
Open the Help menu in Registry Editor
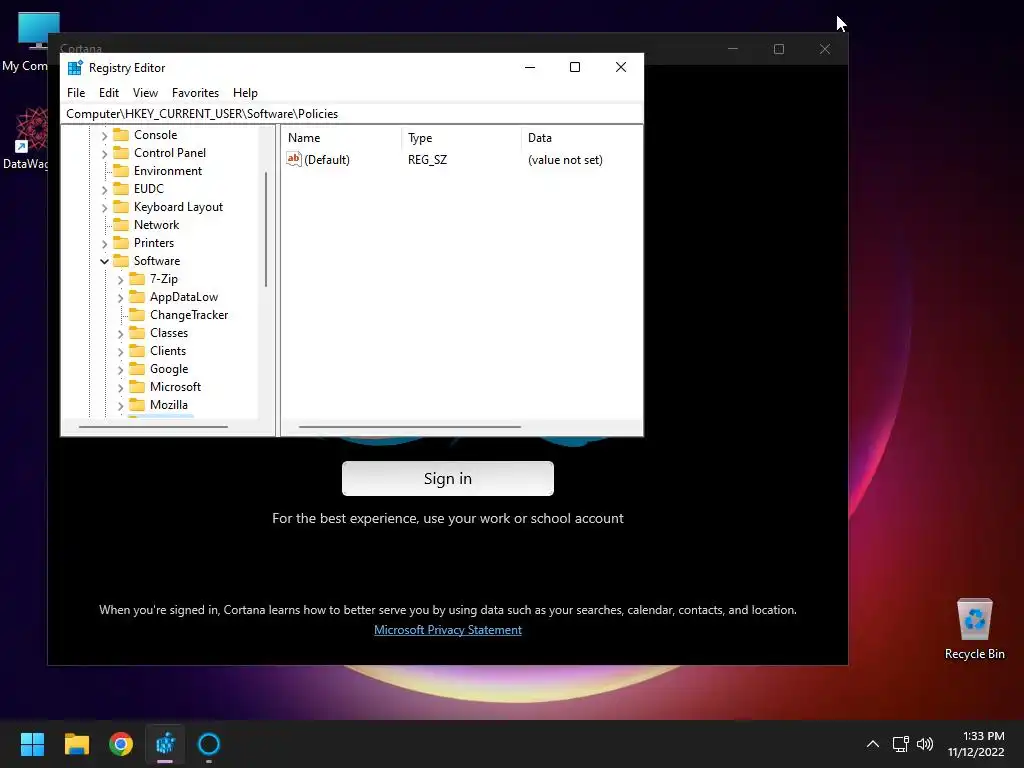click(x=245, y=93)
